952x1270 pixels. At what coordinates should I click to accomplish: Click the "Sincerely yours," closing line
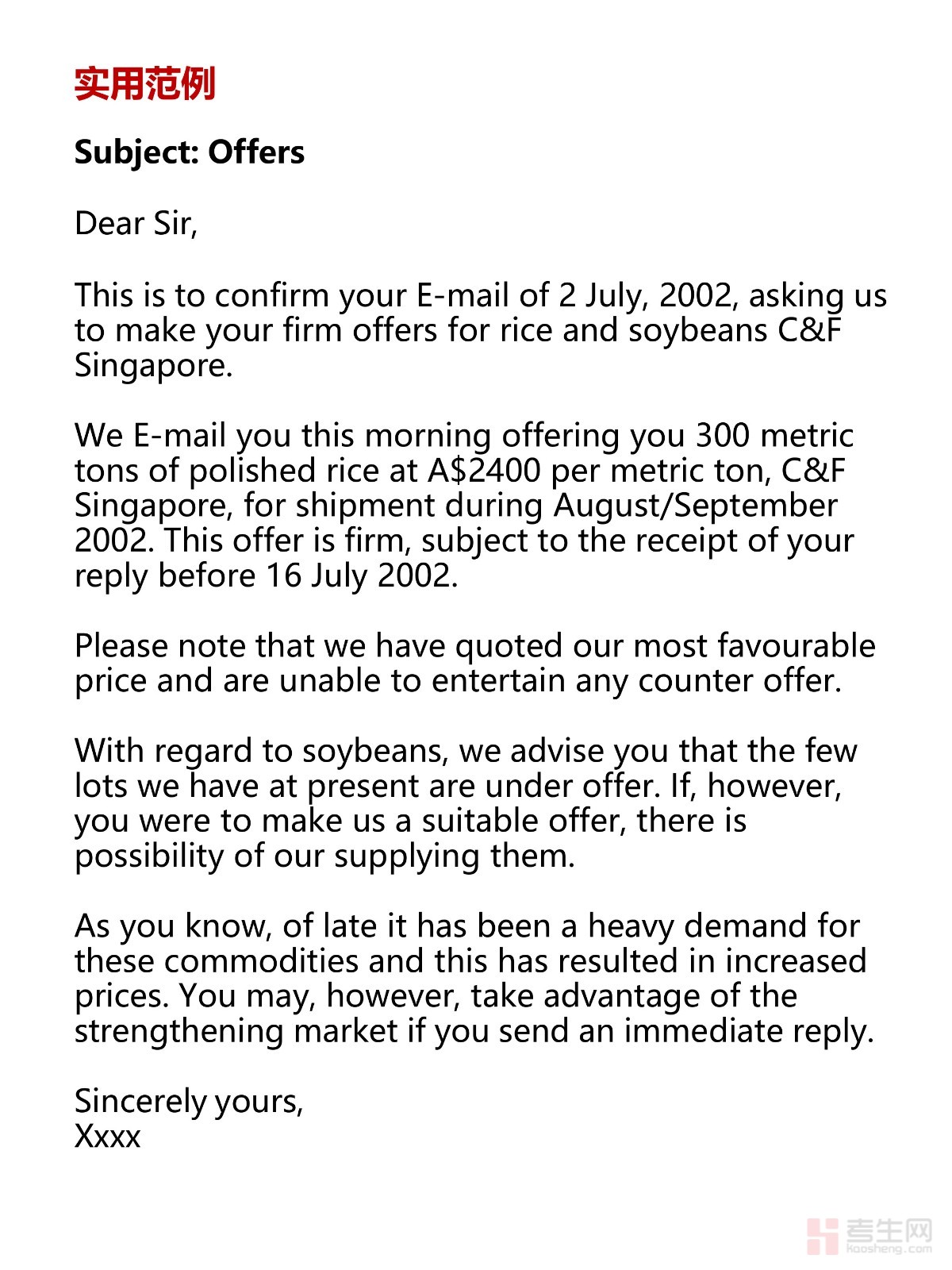pos(189,1102)
